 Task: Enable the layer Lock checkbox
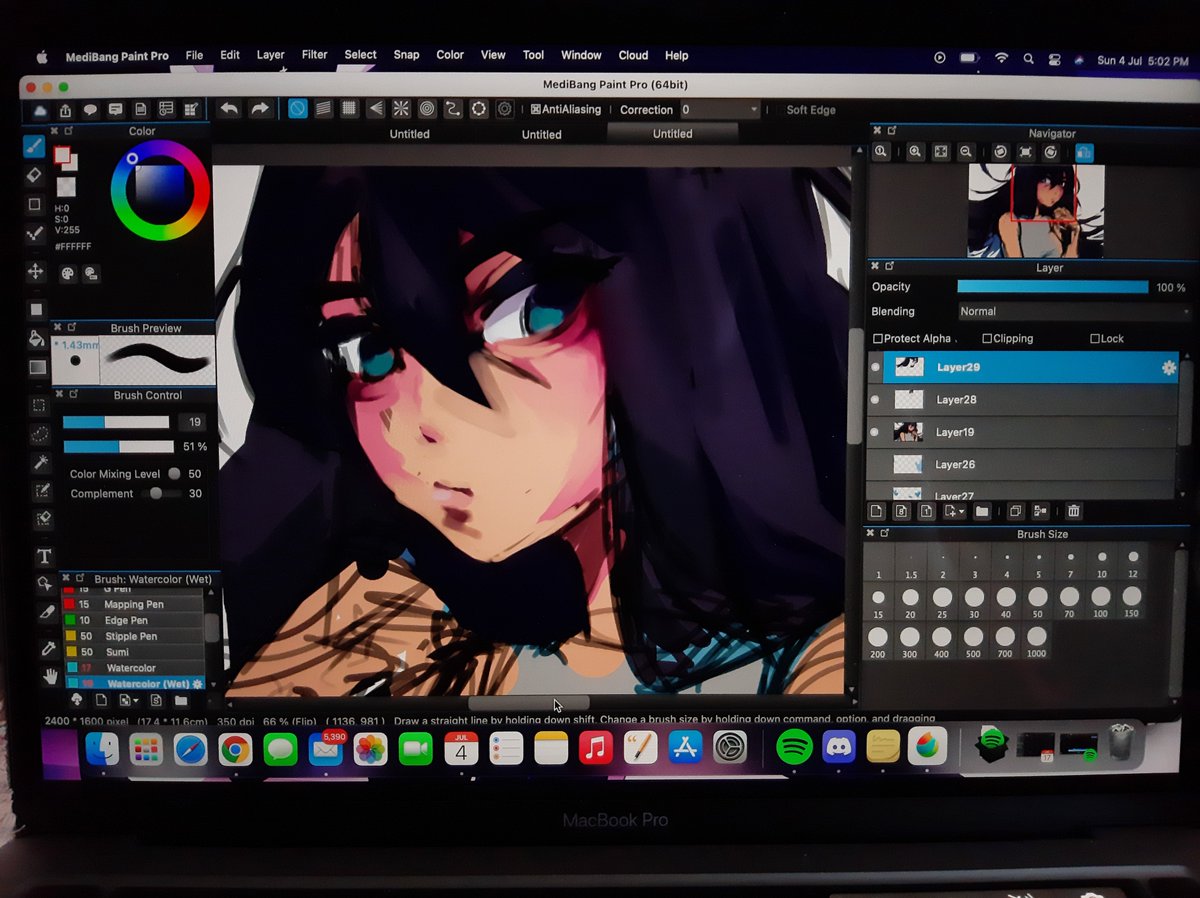[1107, 339]
